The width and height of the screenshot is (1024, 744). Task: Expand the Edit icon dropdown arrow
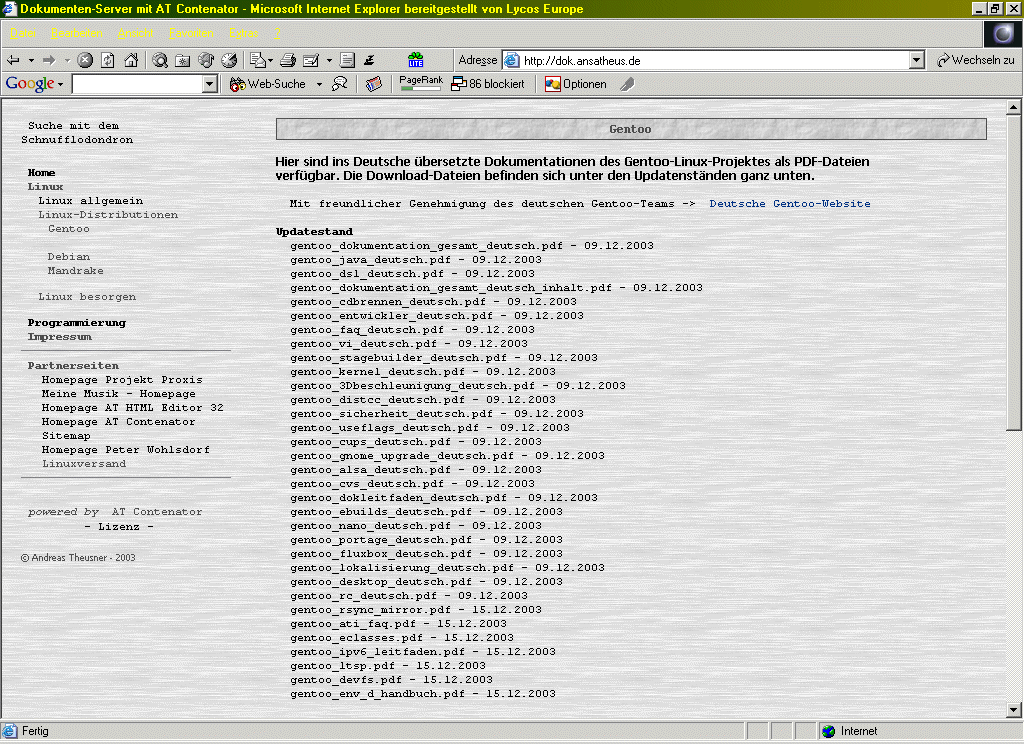[328, 61]
